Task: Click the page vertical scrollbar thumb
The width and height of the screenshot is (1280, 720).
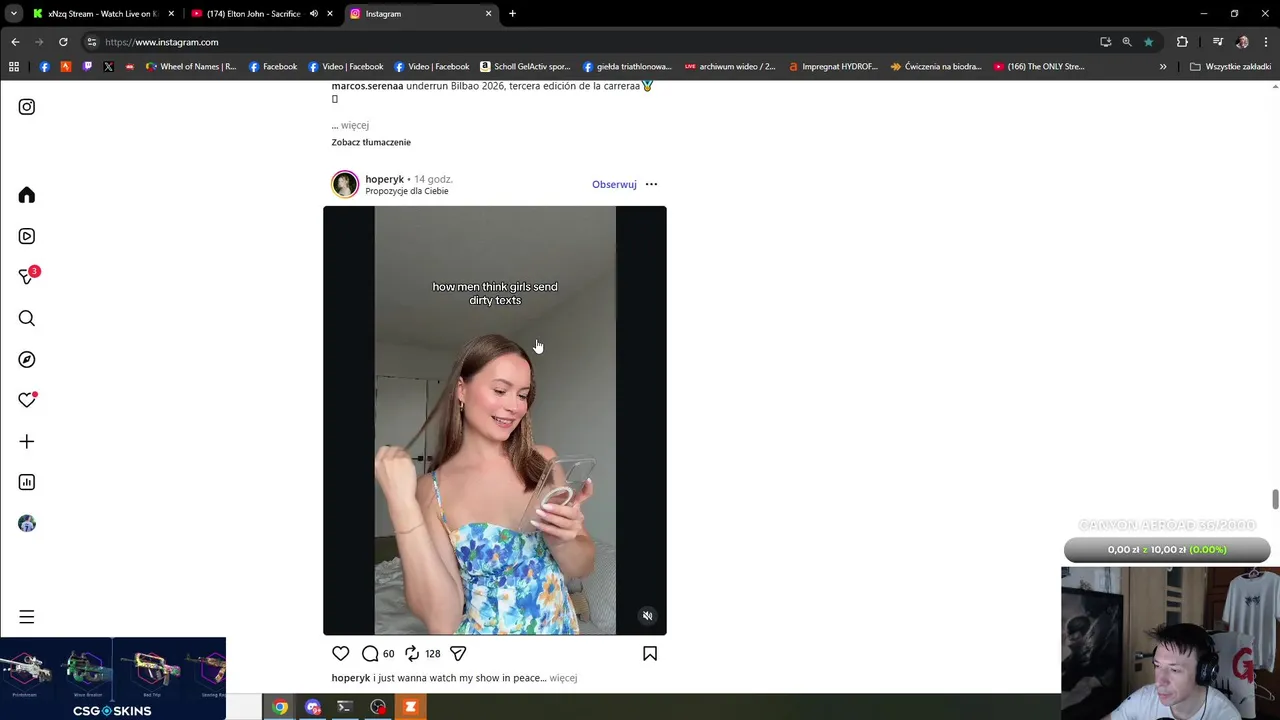Action: pos(1275,499)
